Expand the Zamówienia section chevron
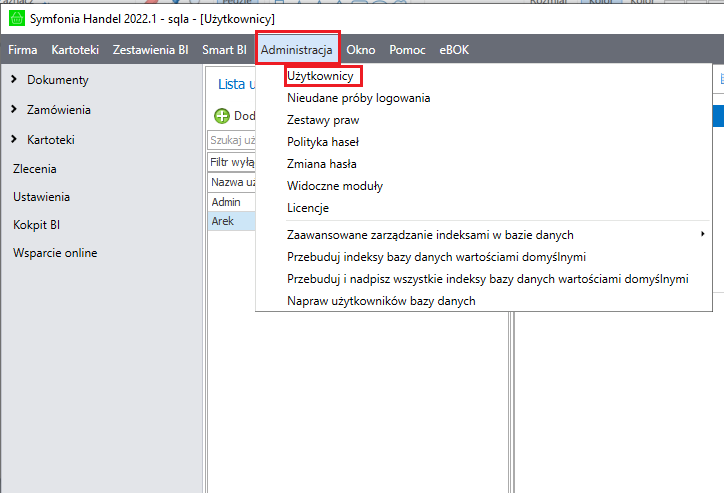This screenshot has width=724, height=493. point(14,110)
